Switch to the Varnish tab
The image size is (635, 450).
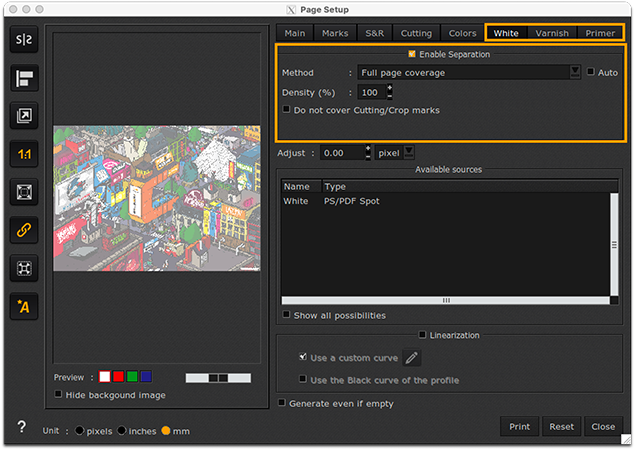(551, 33)
